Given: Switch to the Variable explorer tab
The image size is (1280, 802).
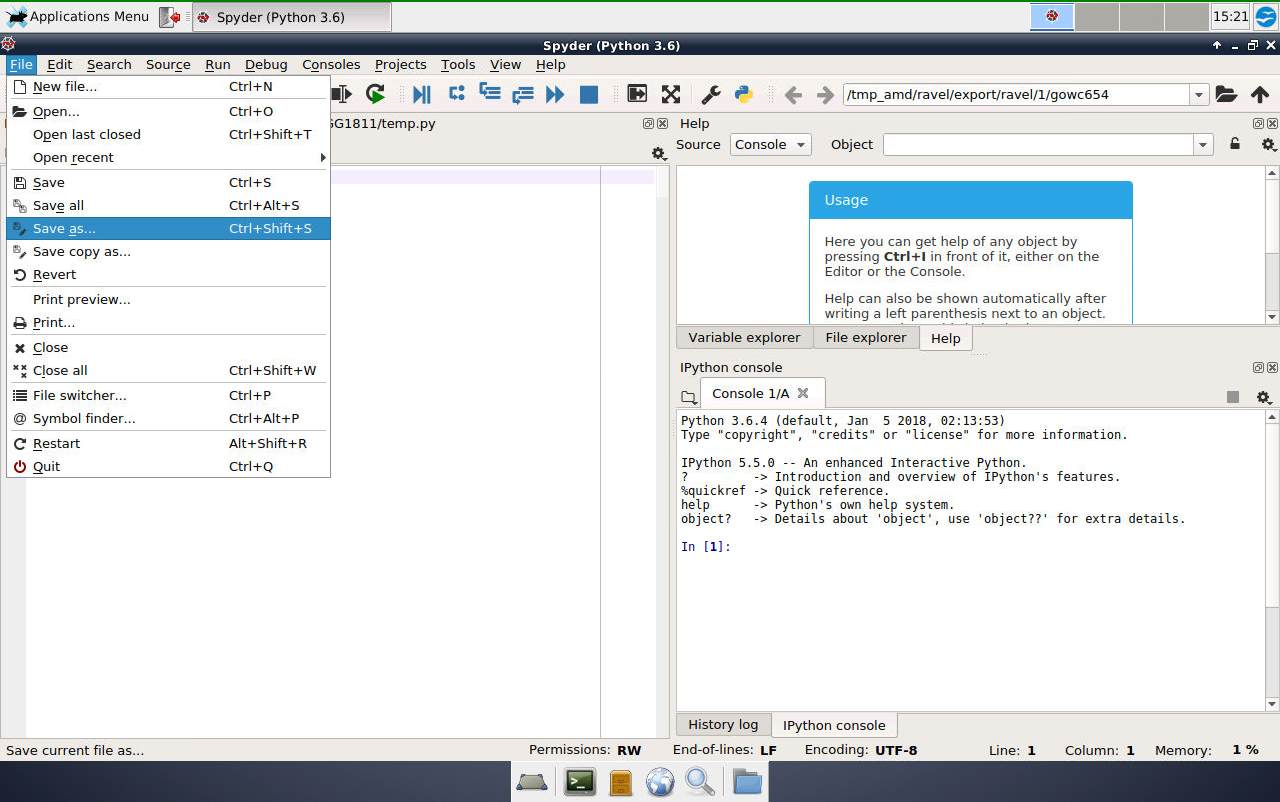Looking at the screenshot, I should click(744, 337).
